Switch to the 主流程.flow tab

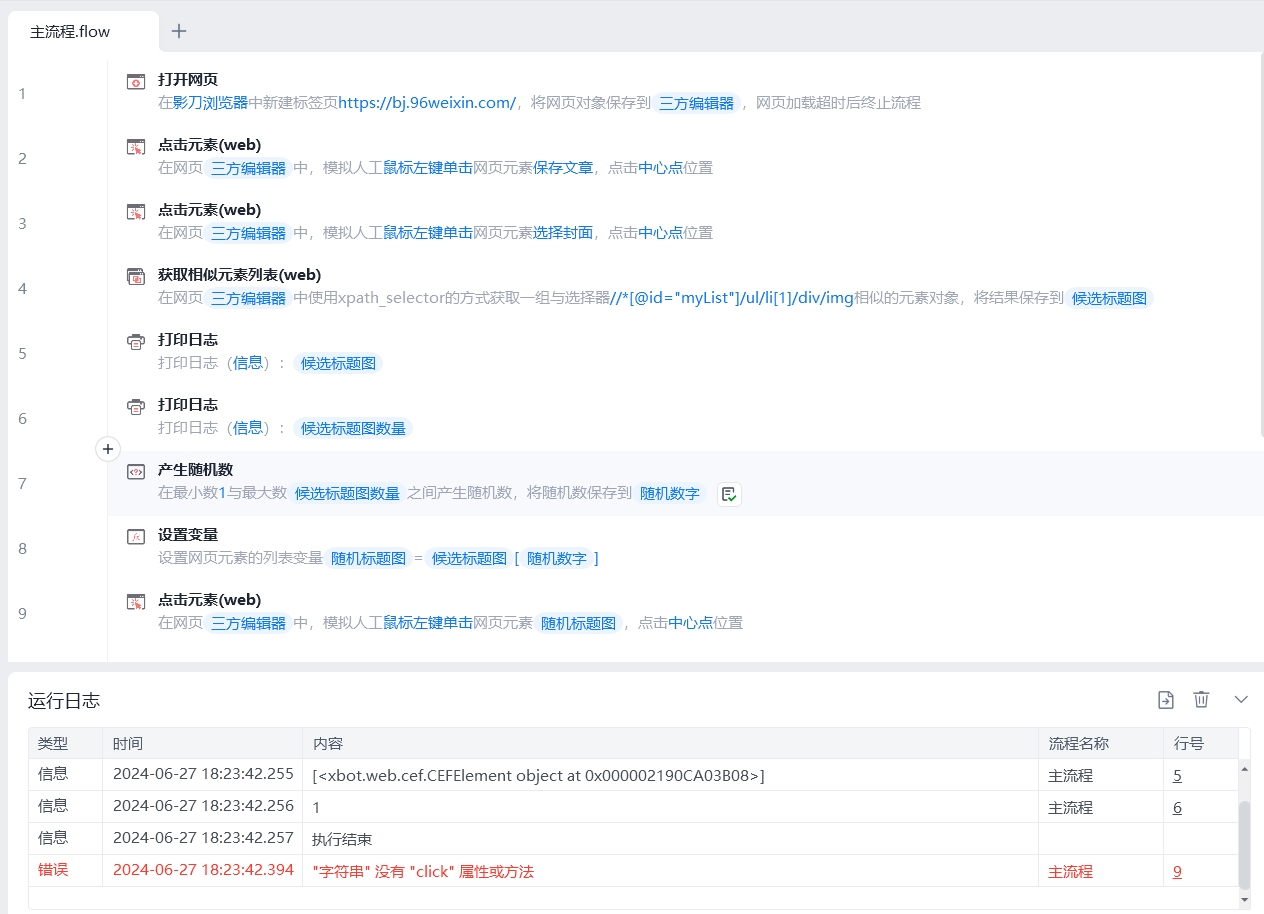pyautogui.click(x=70, y=32)
